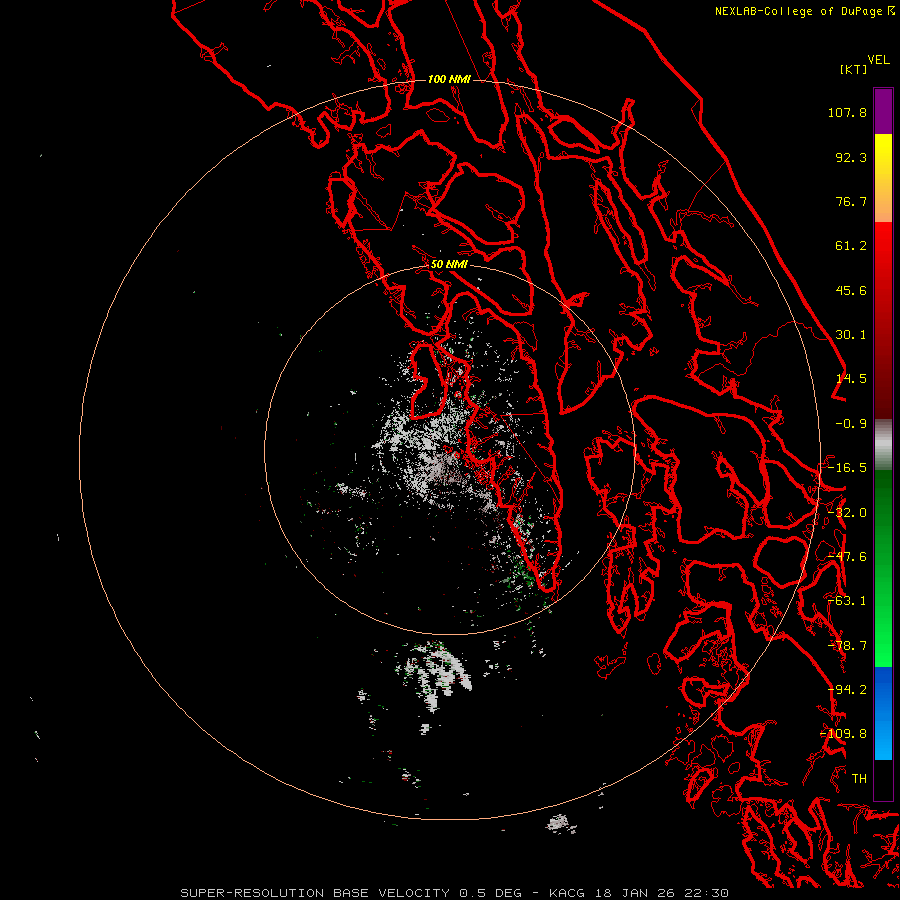900x900 pixels.
Task: Click the -109.8 velocity scale value
Action: point(844,734)
